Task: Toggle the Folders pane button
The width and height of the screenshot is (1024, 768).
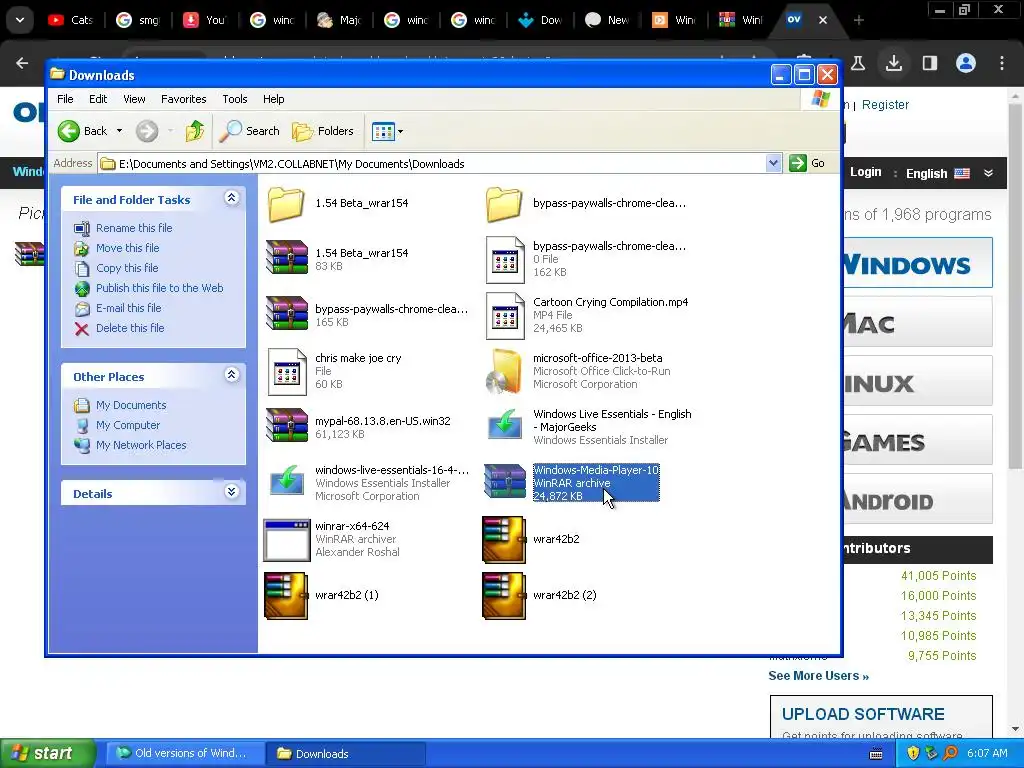Action: coord(323,131)
